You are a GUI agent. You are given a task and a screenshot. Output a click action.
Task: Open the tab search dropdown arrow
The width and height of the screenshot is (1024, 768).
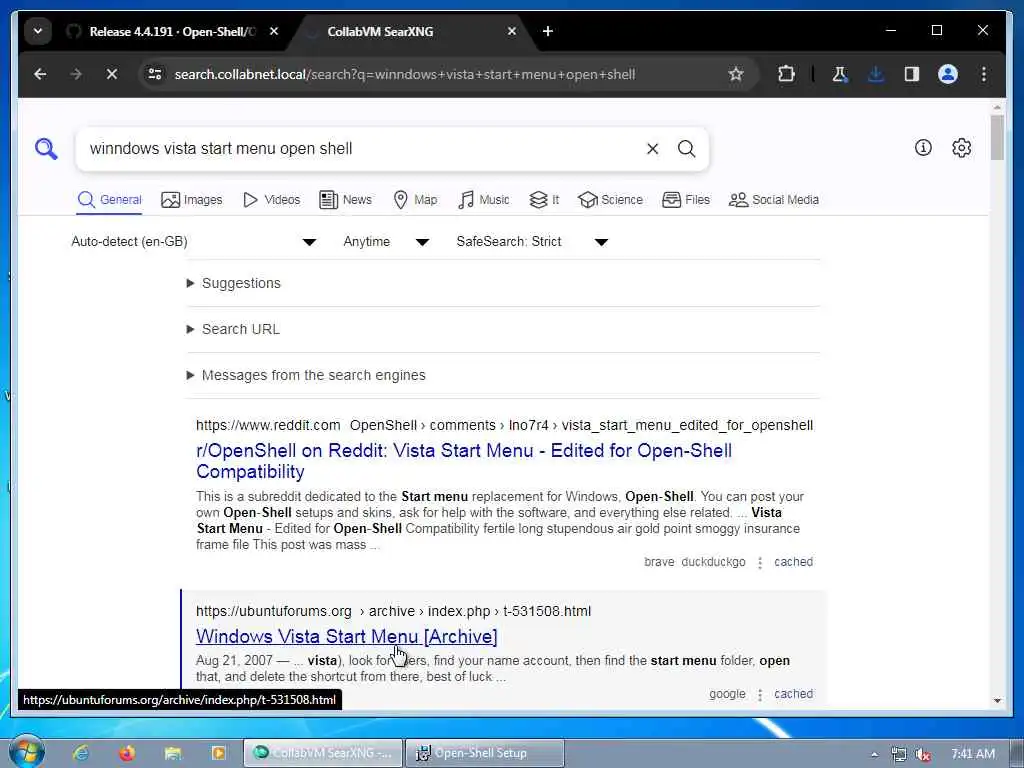38,31
